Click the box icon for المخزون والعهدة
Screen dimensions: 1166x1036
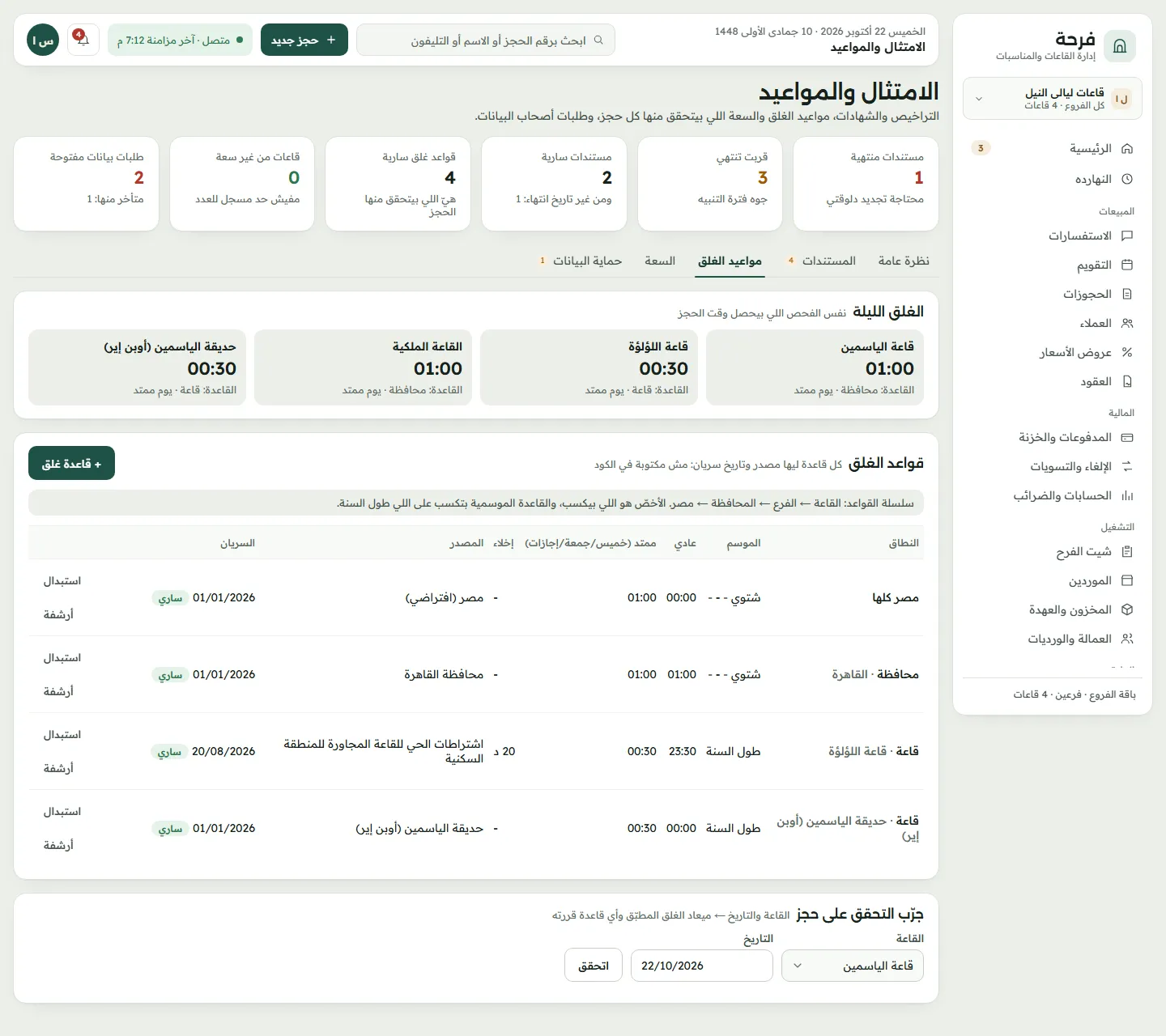tap(1126, 610)
